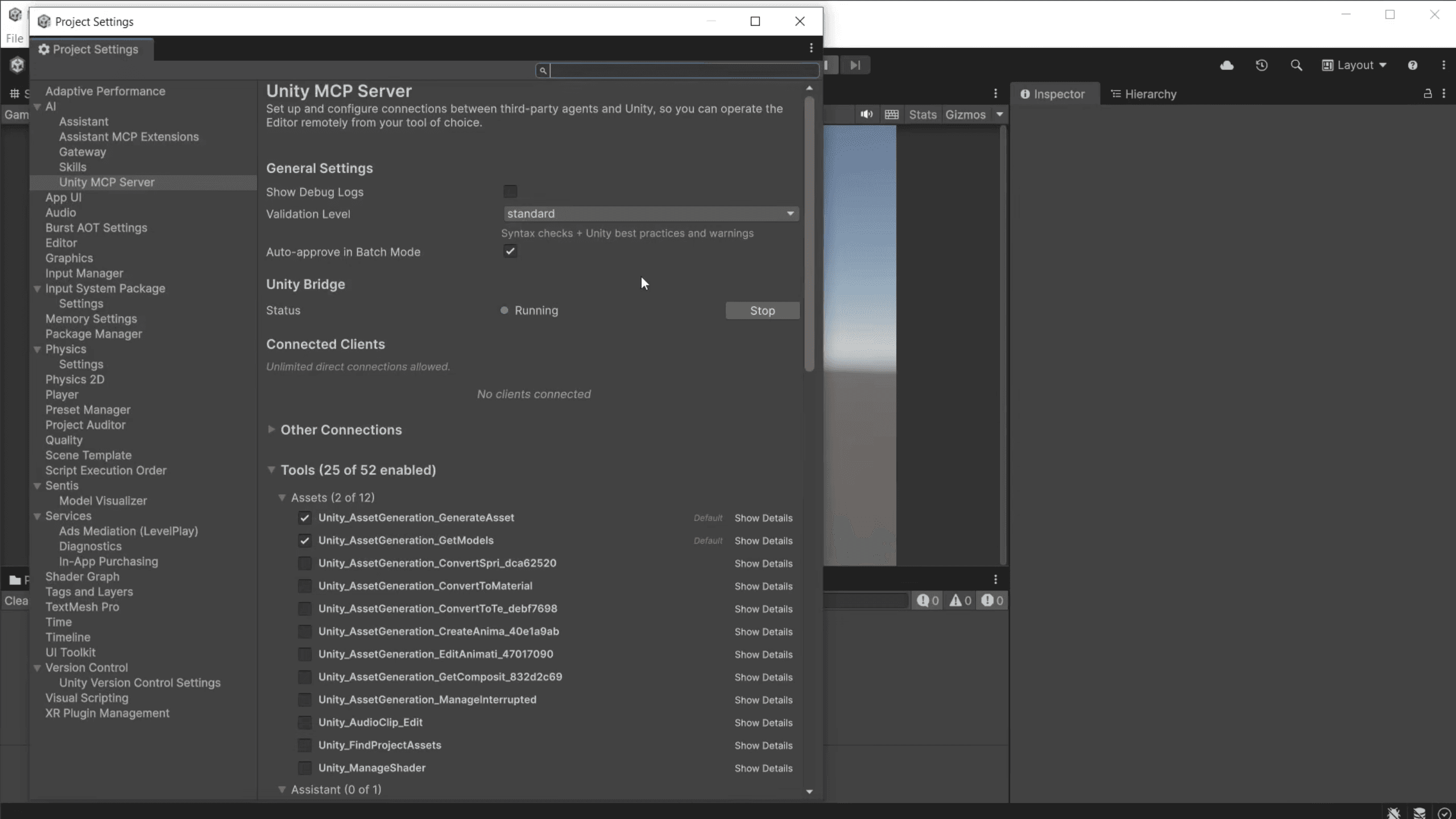Open the File menu
This screenshot has width=1456, height=819.
(15, 39)
